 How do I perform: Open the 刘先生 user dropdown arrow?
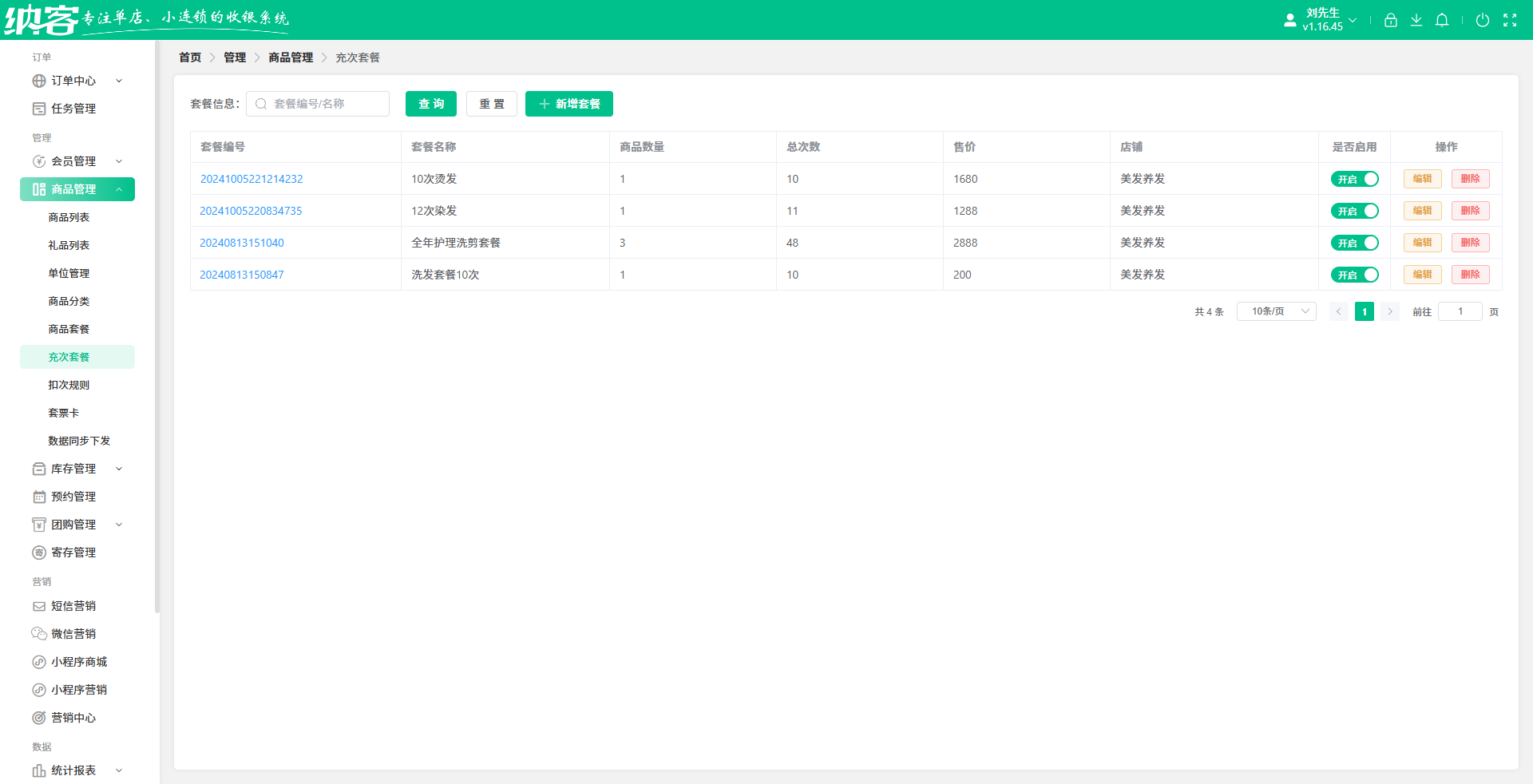(x=1353, y=20)
